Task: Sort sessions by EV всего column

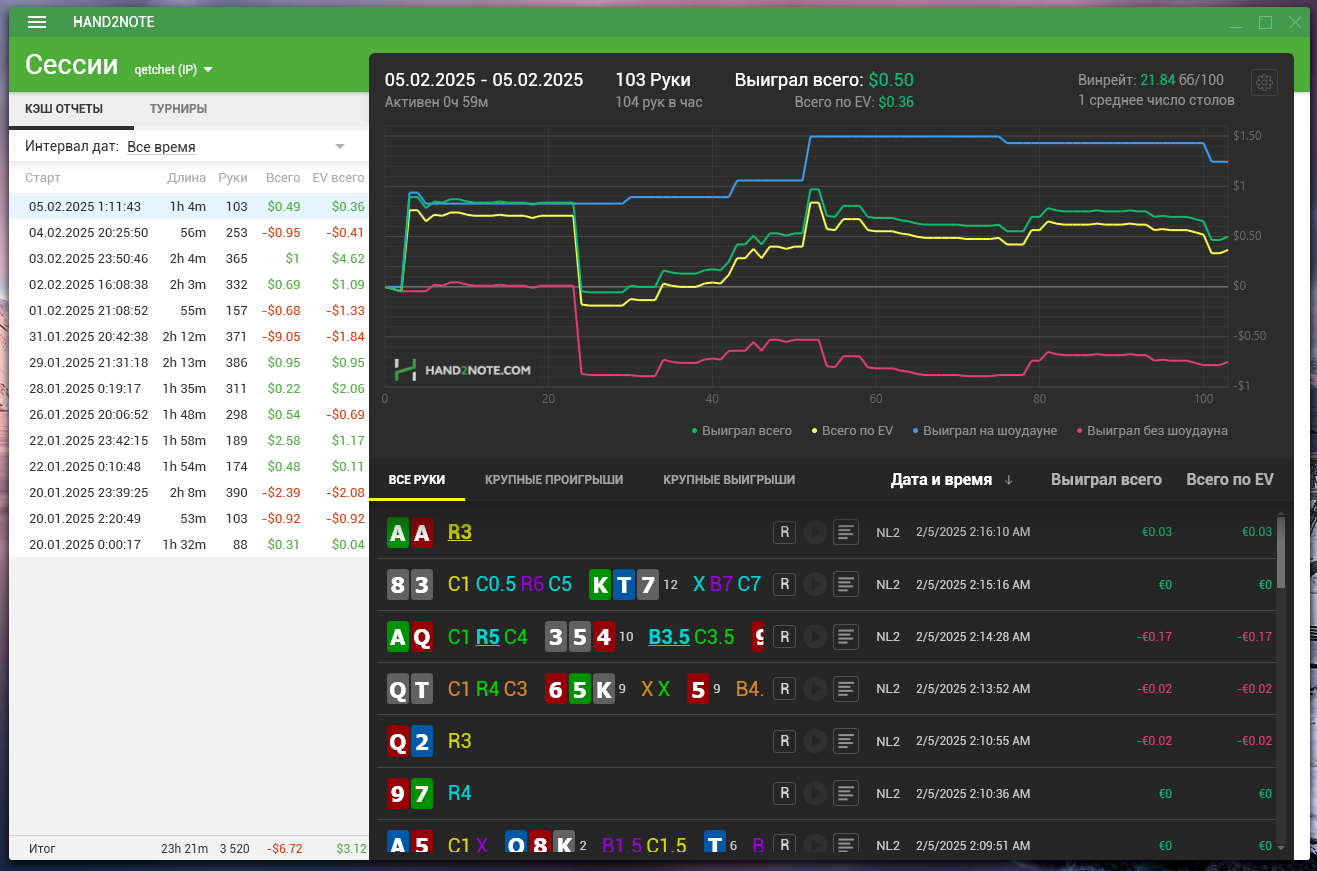Action: [x=338, y=178]
